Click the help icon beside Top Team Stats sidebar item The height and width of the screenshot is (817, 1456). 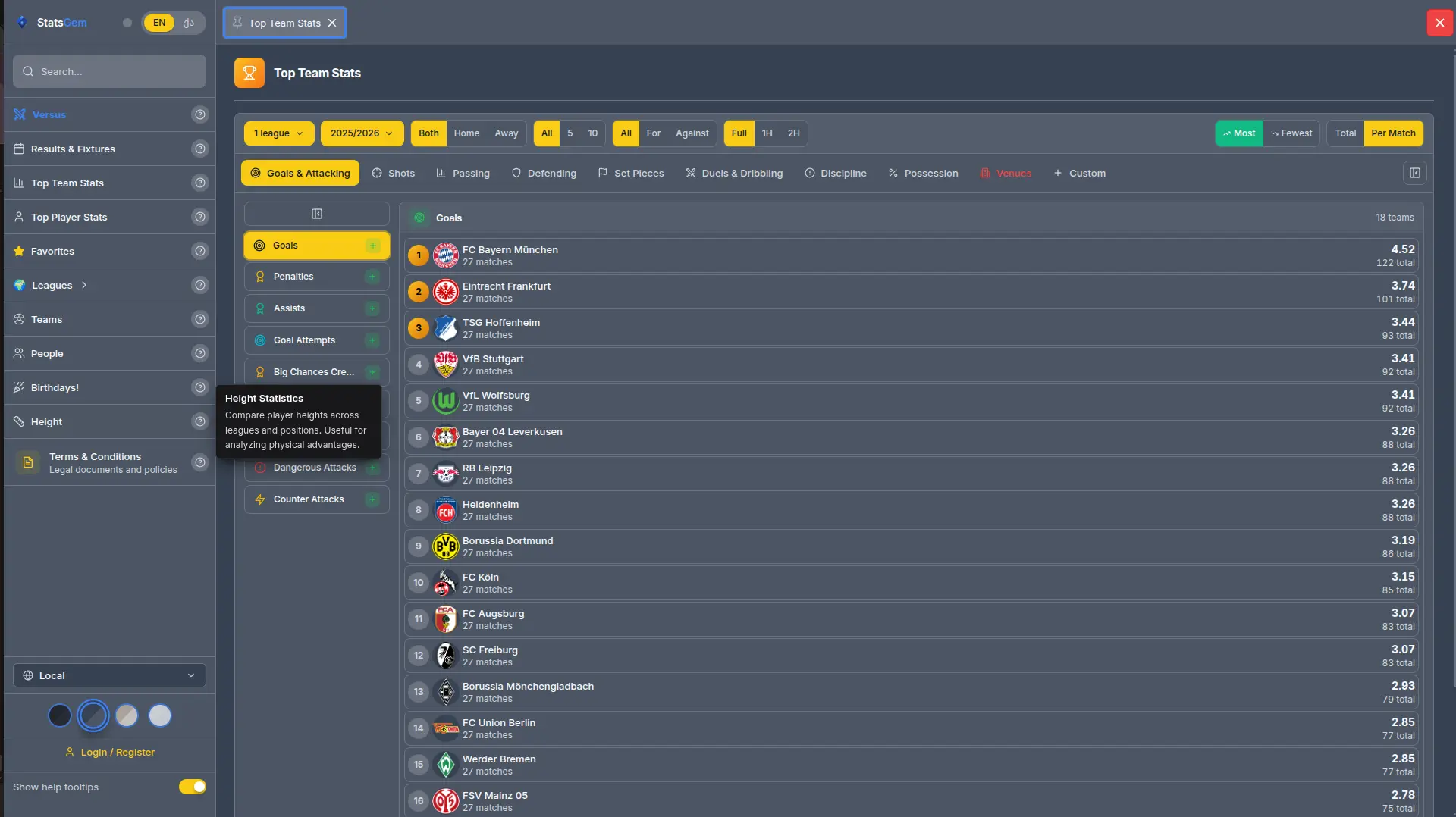[200, 183]
